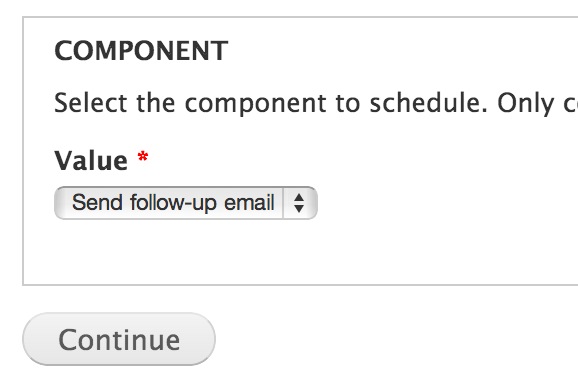
Task: Select the 'Send follow-up email' text
Action: click(173, 202)
